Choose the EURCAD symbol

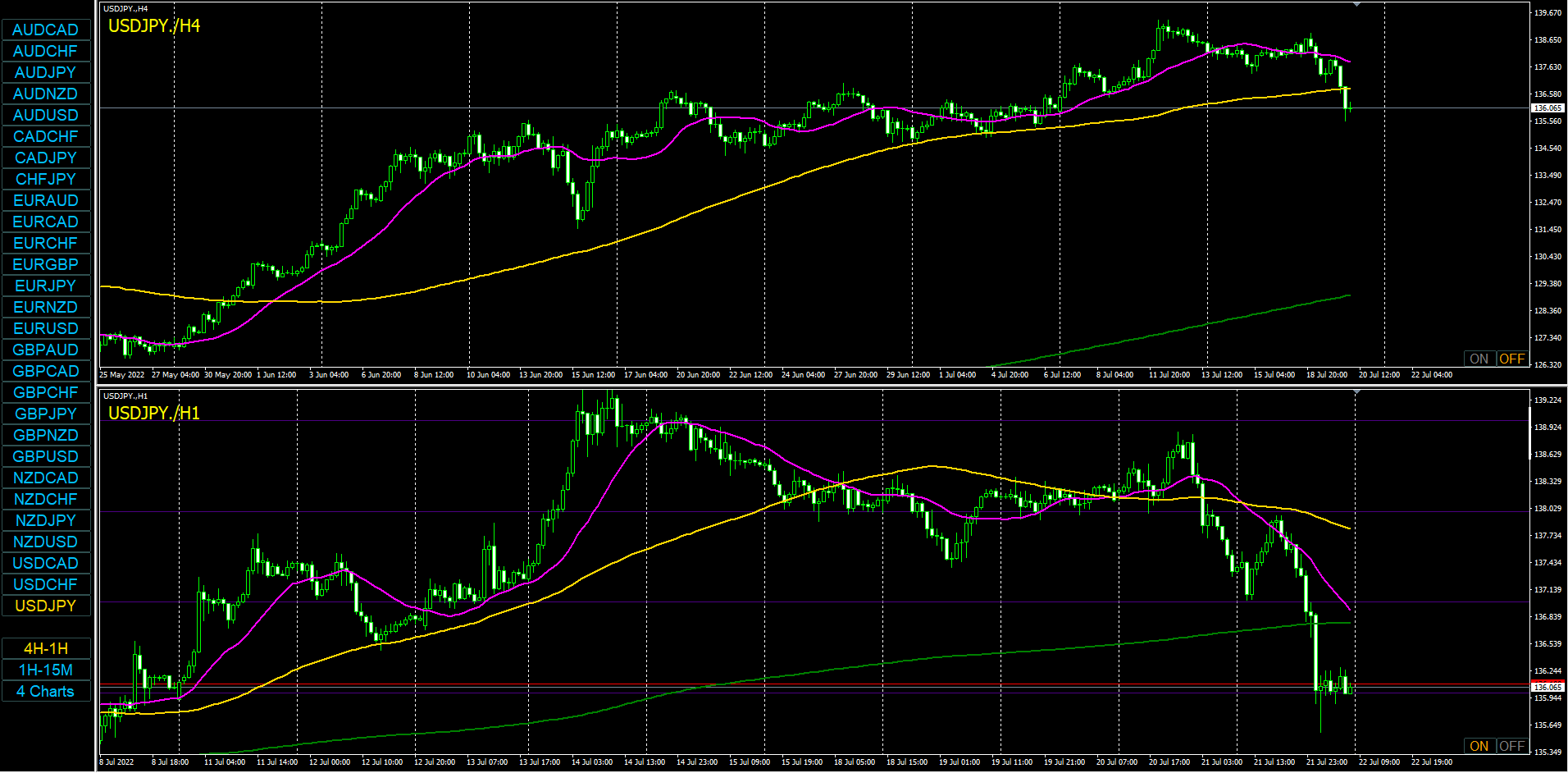[46, 222]
